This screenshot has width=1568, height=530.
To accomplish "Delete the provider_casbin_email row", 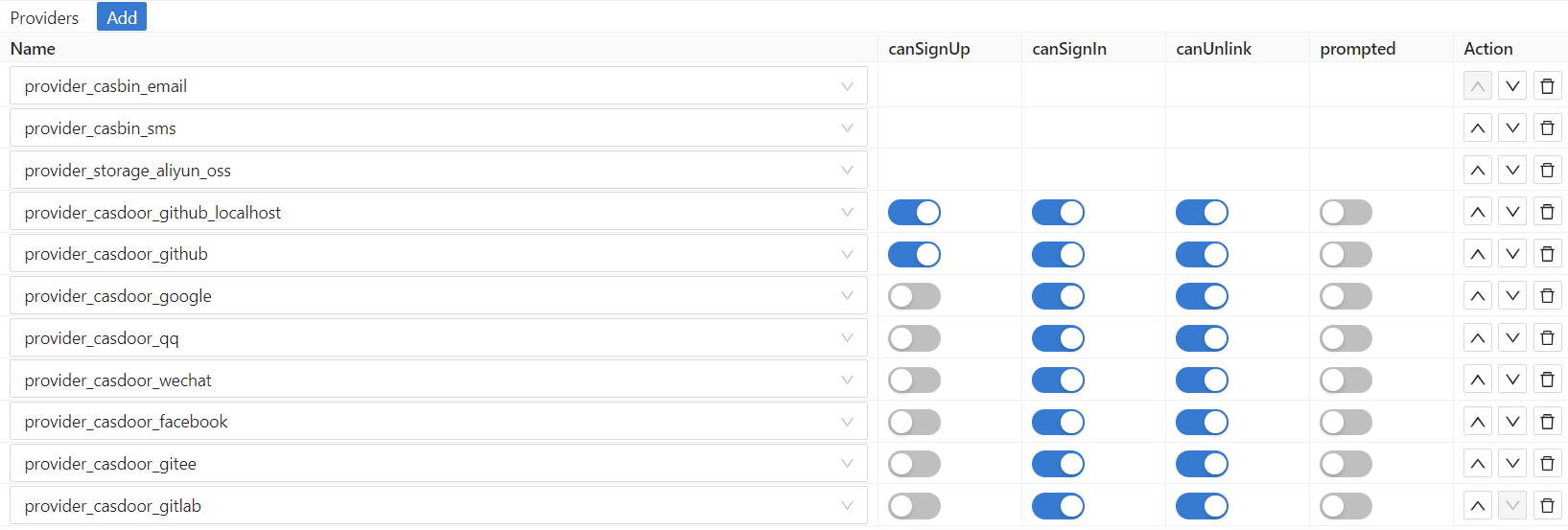I will pos(1547,86).
